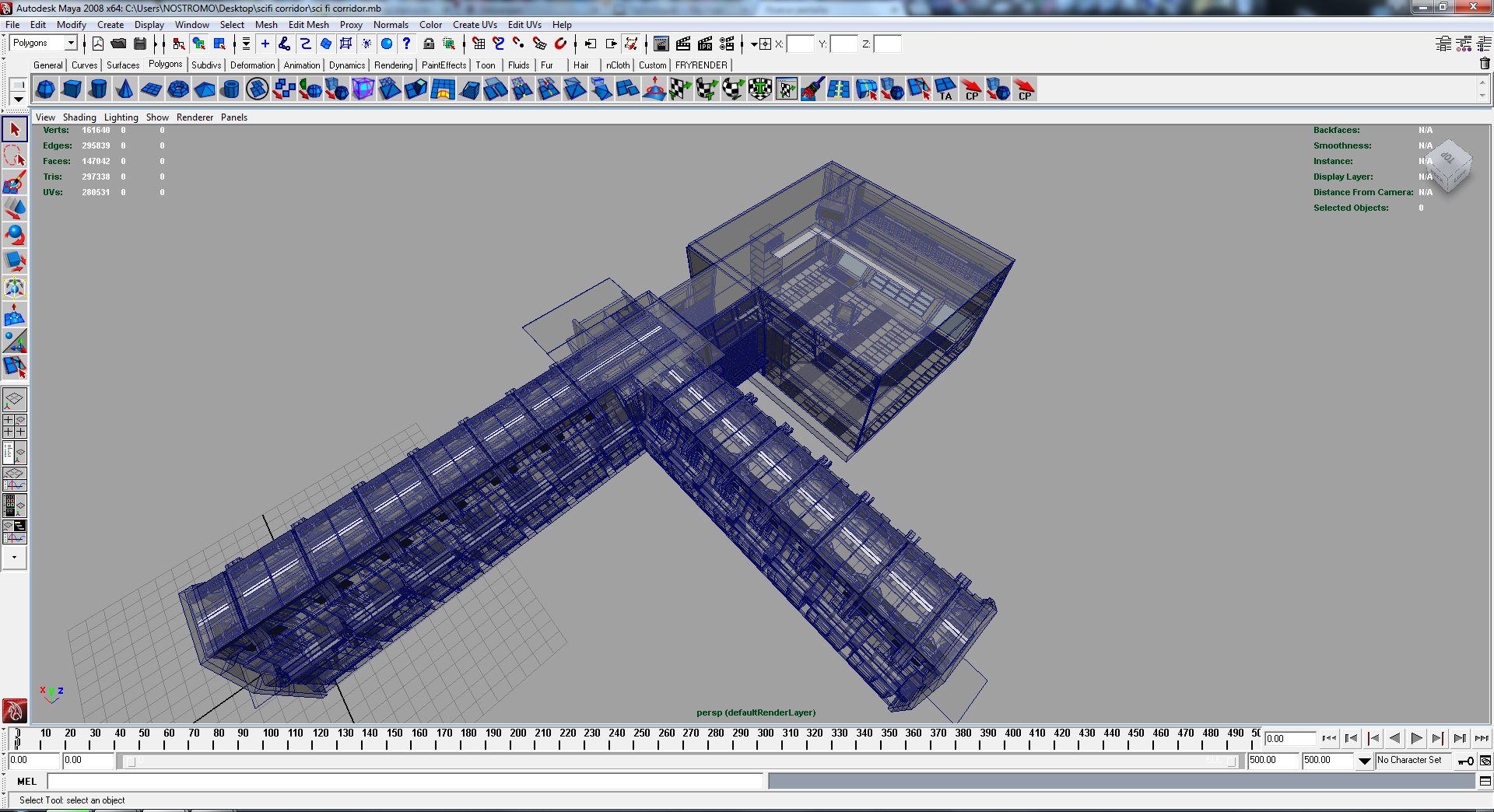Go to end of playback range
Image resolution: width=1494 pixels, height=812 pixels.
[1482, 738]
